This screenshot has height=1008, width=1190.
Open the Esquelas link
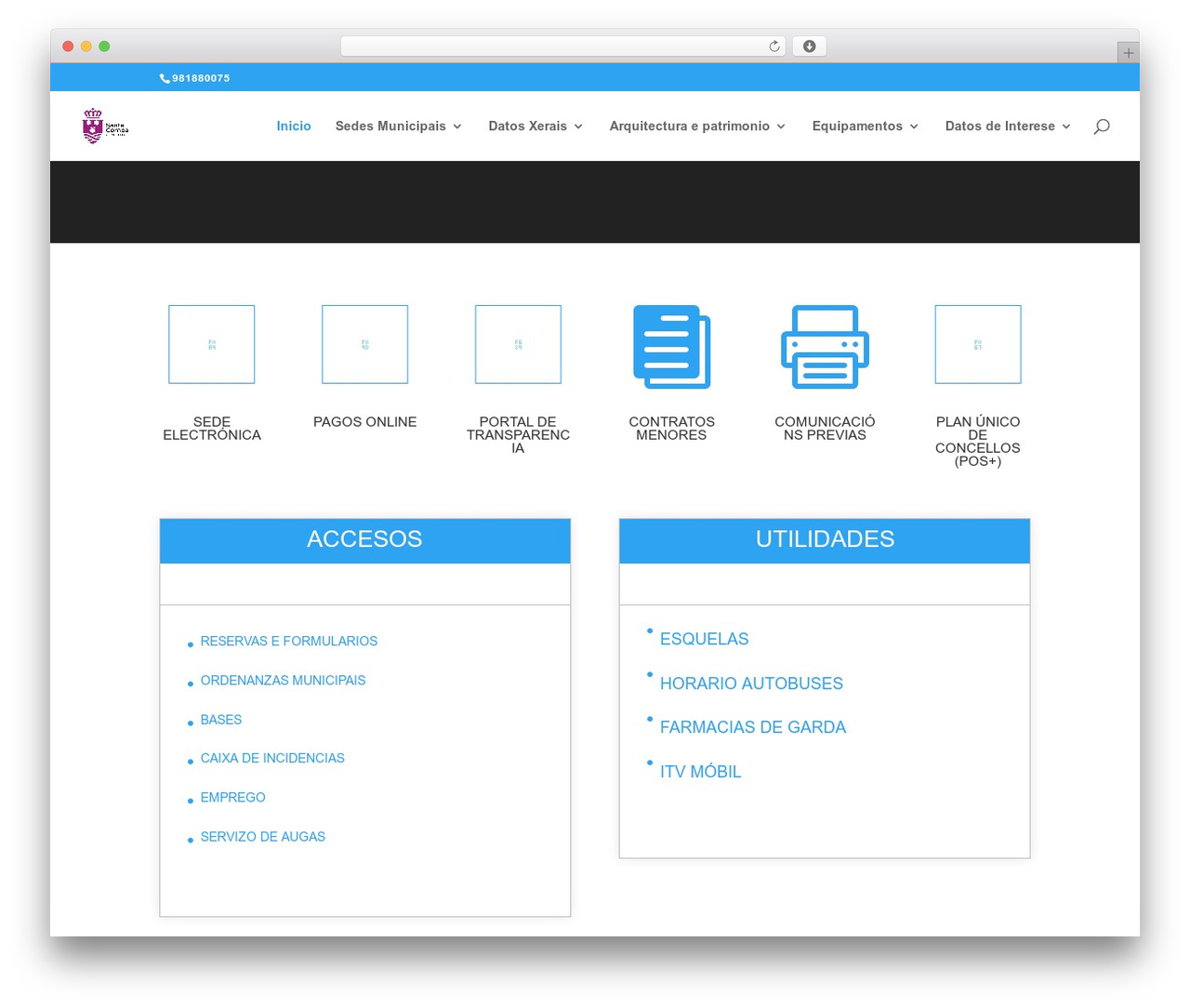[704, 639]
